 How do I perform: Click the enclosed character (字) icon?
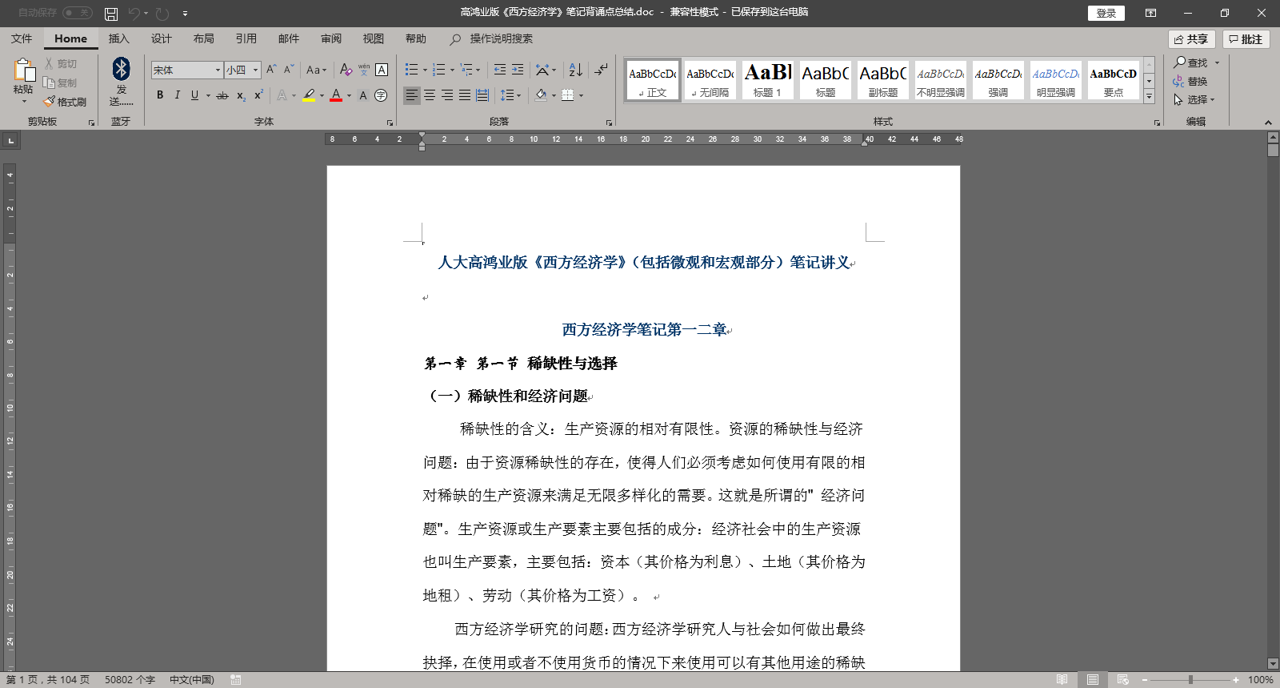tap(381, 96)
